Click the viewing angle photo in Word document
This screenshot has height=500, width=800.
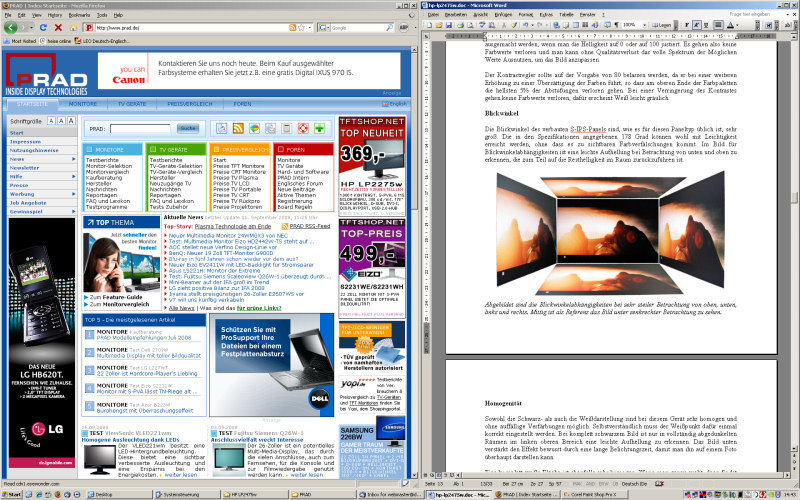tap(610, 234)
